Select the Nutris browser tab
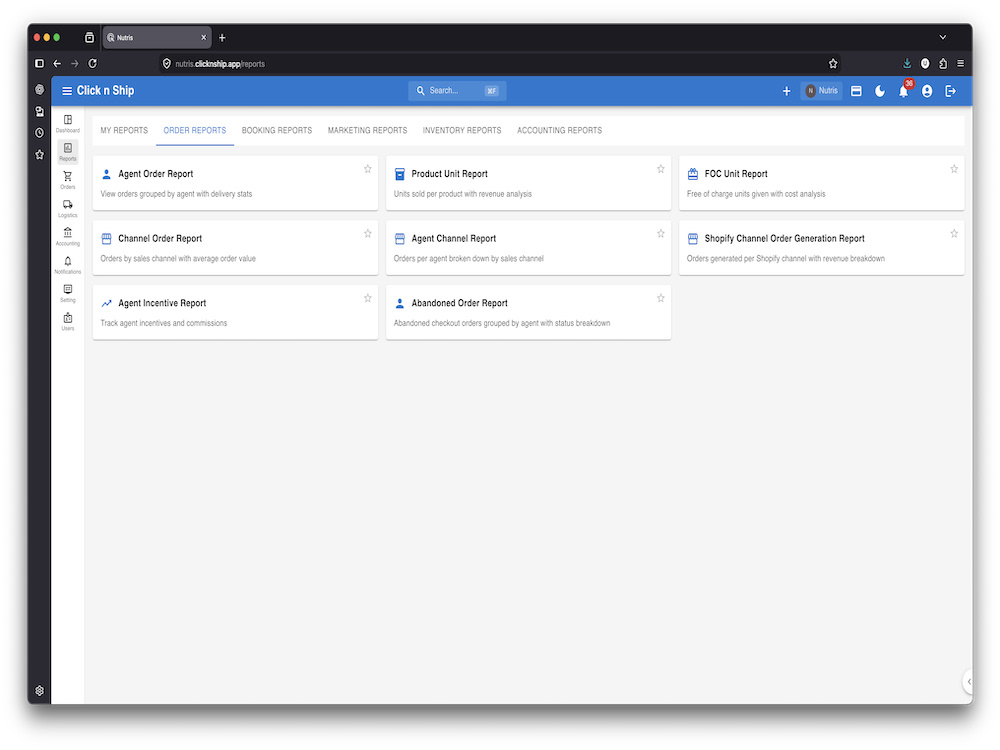 pyautogui.click(x=157, y=38)
